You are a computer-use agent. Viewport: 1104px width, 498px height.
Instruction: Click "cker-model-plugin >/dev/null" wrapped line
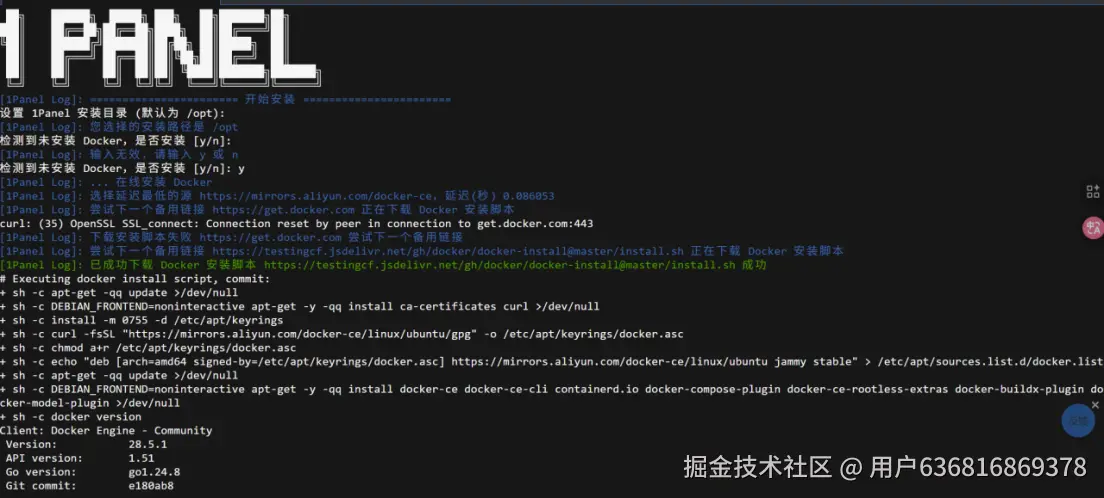tap(90, 403)
